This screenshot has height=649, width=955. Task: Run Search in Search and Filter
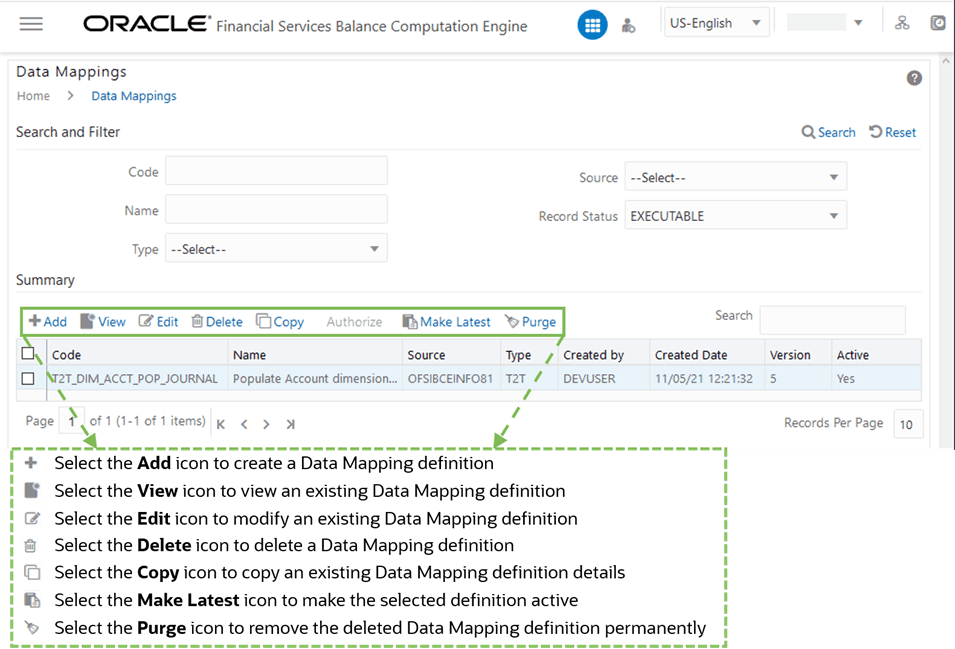pos(828,132)
